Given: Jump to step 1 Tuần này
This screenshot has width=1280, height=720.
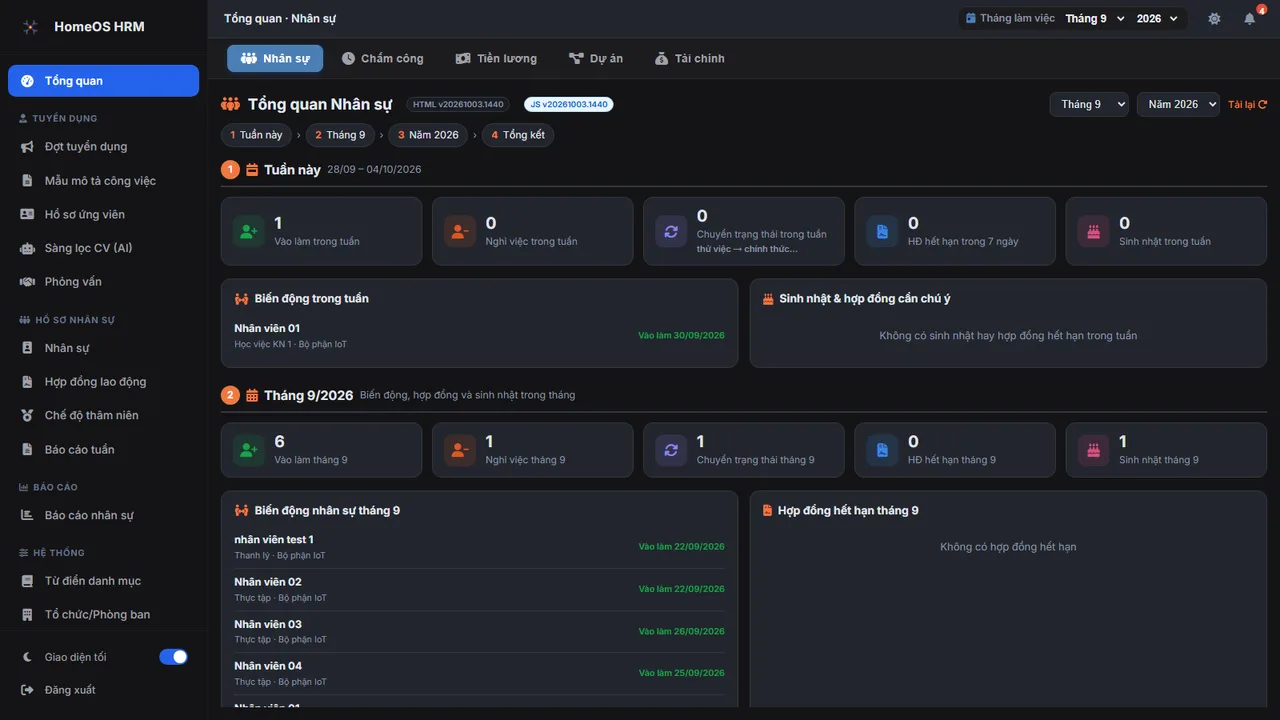Looking at the screenshot, I should pyautogui.click(x=257, y=135).
